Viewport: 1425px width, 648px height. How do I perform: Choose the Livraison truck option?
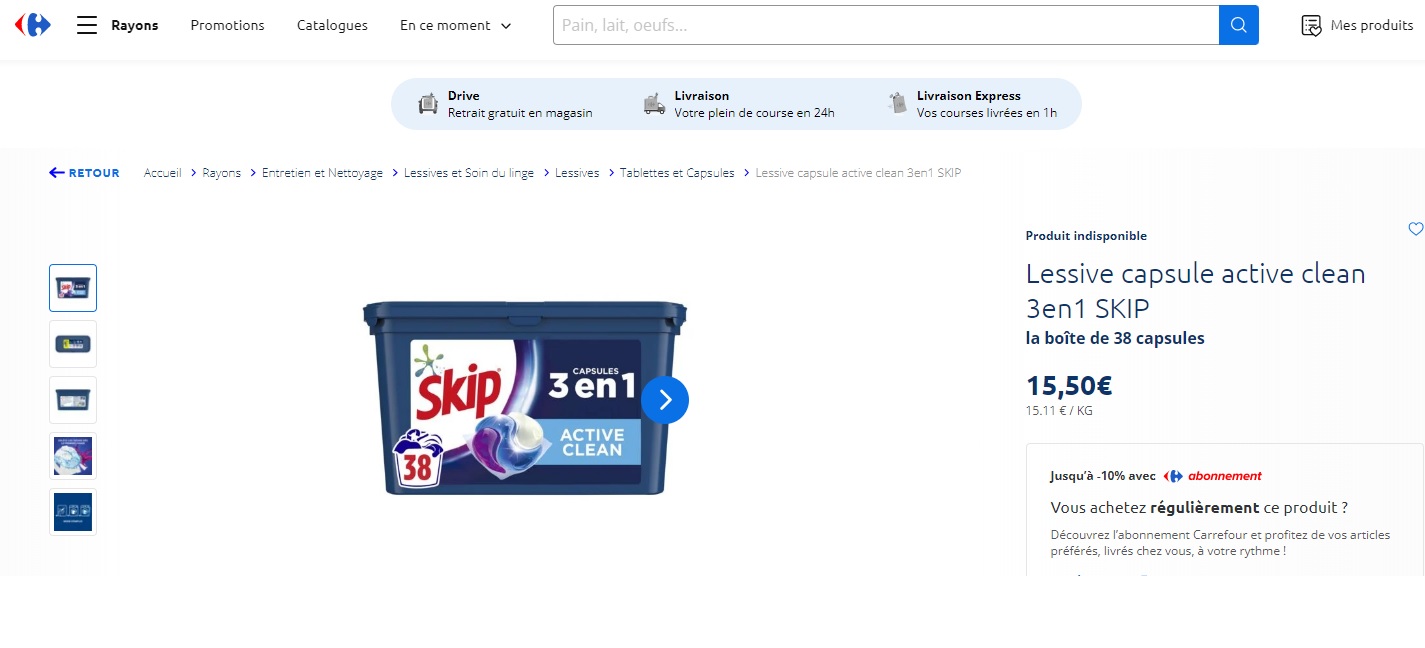coord(738,104)
